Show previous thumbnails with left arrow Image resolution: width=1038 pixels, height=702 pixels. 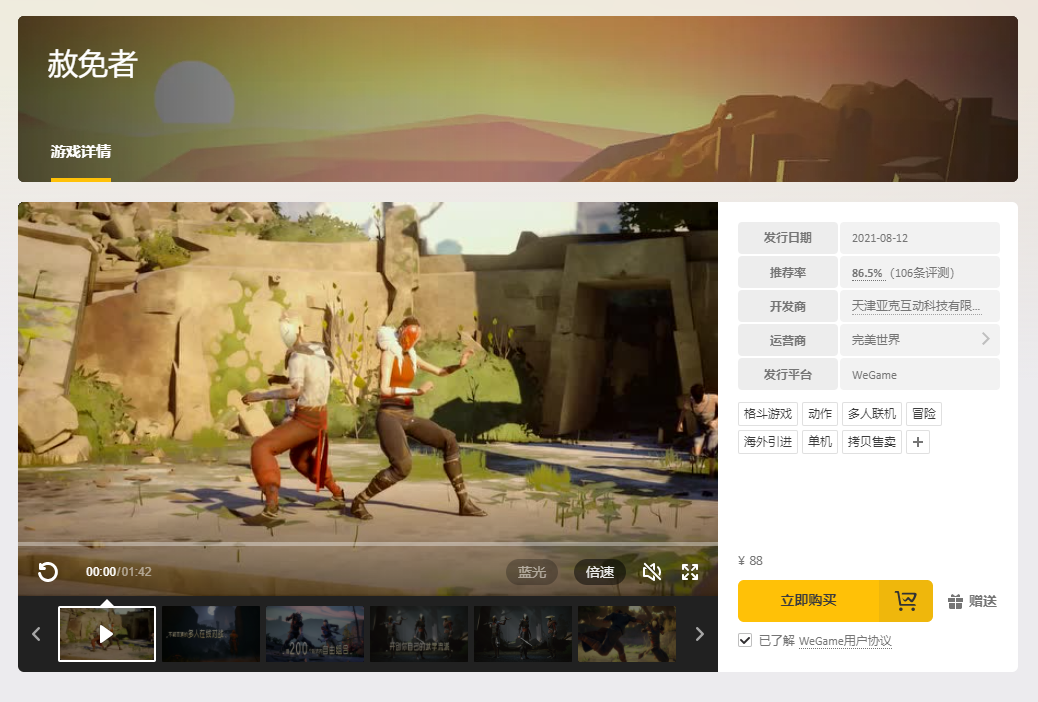click(36, 634)
